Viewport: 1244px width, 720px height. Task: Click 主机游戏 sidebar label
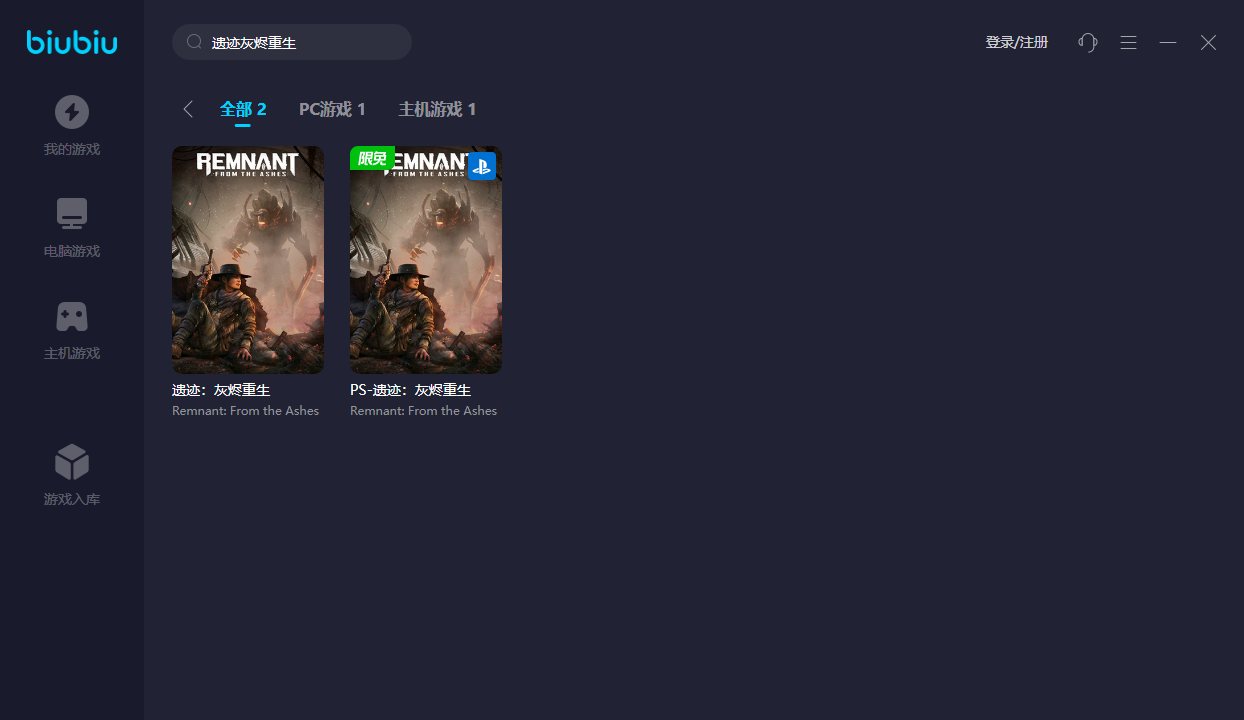(x=72, y=354)
